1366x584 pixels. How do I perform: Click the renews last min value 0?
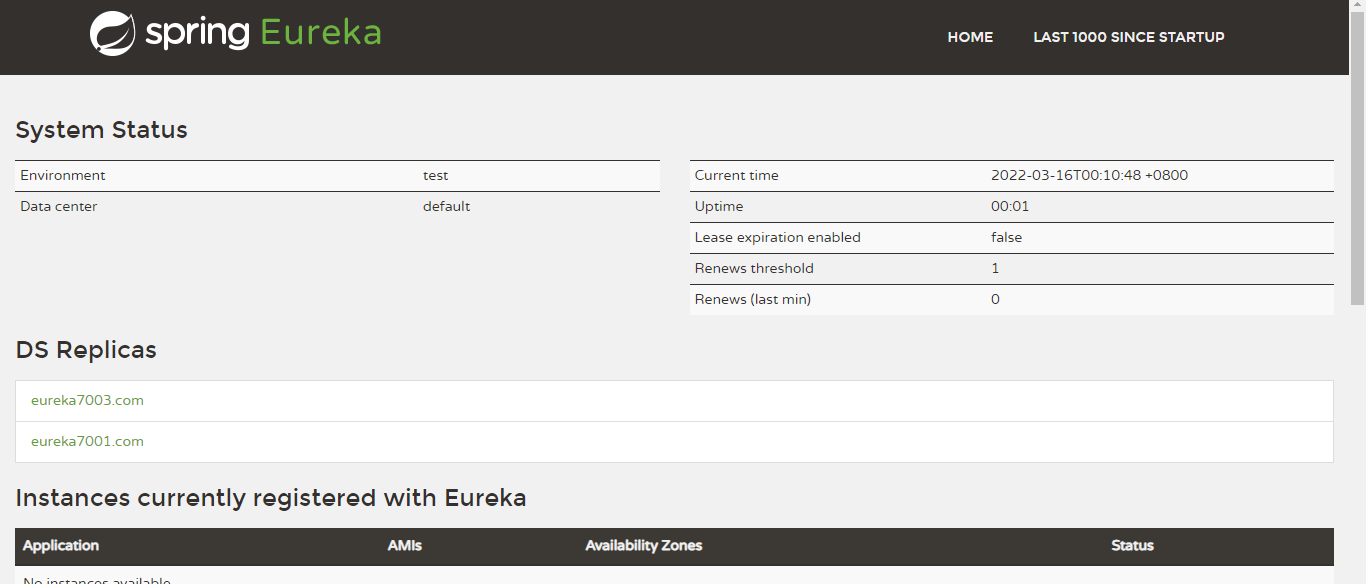[995, 299]
